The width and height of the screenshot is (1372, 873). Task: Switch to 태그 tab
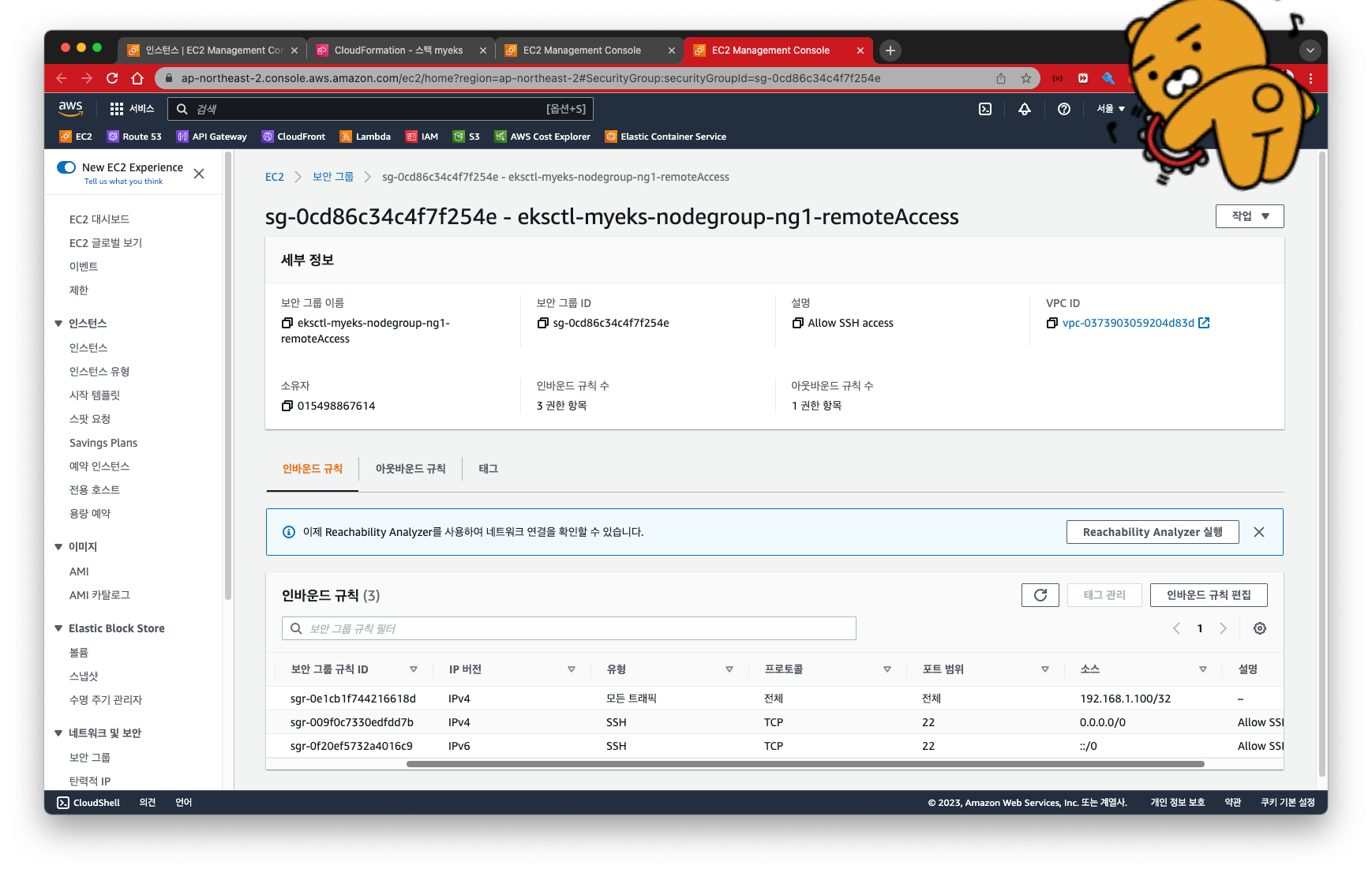(x=489, y=469)
